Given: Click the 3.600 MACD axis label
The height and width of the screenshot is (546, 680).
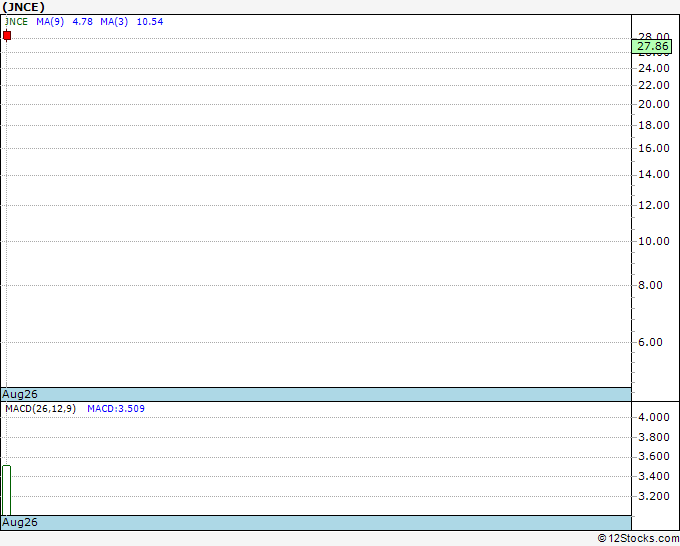Looking at the screenshot, I should (654, 456).
